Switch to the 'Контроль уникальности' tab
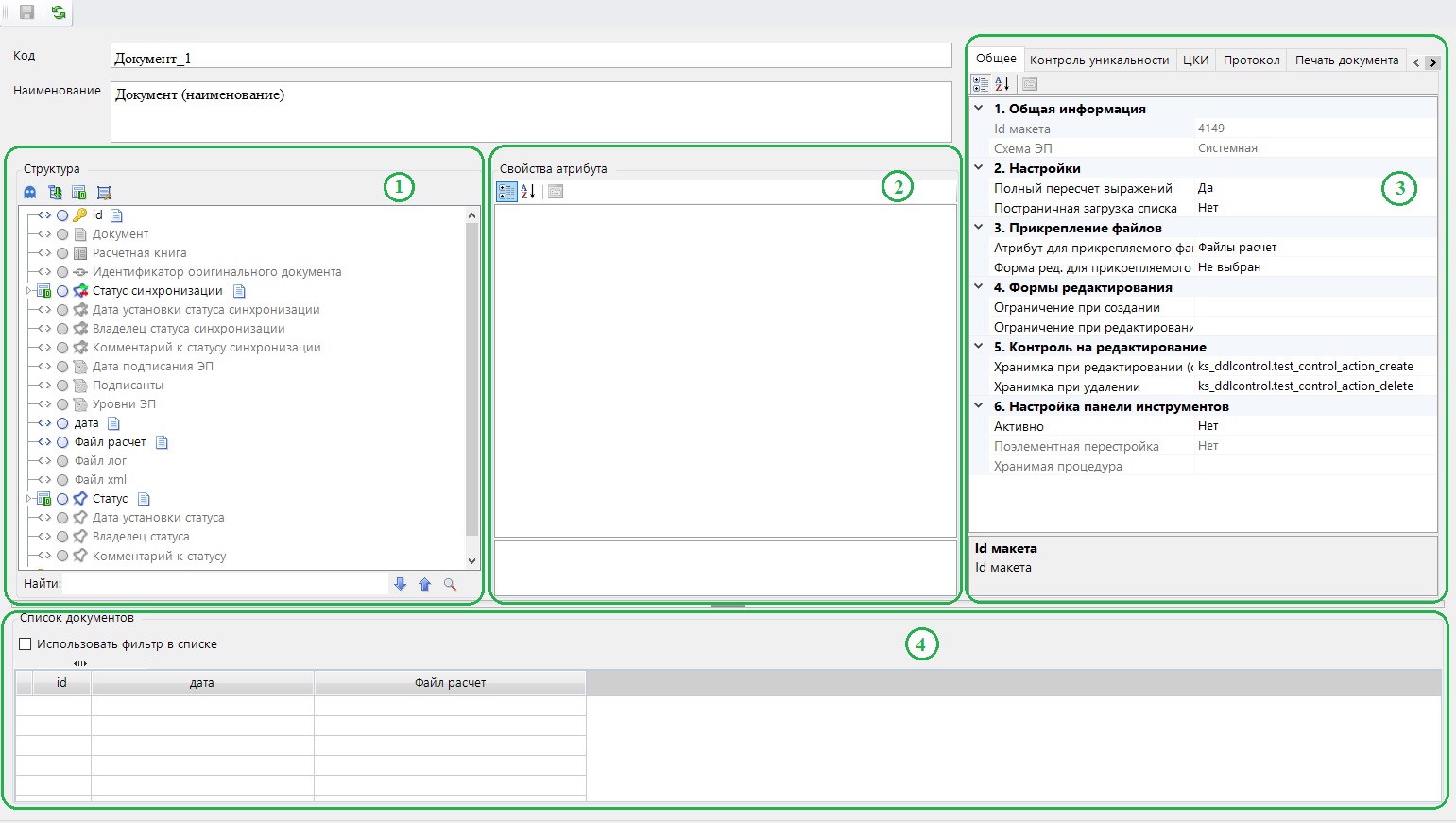Image resolution: width=1456 pixels, height=823 pixels. [x=1099, y=60]
